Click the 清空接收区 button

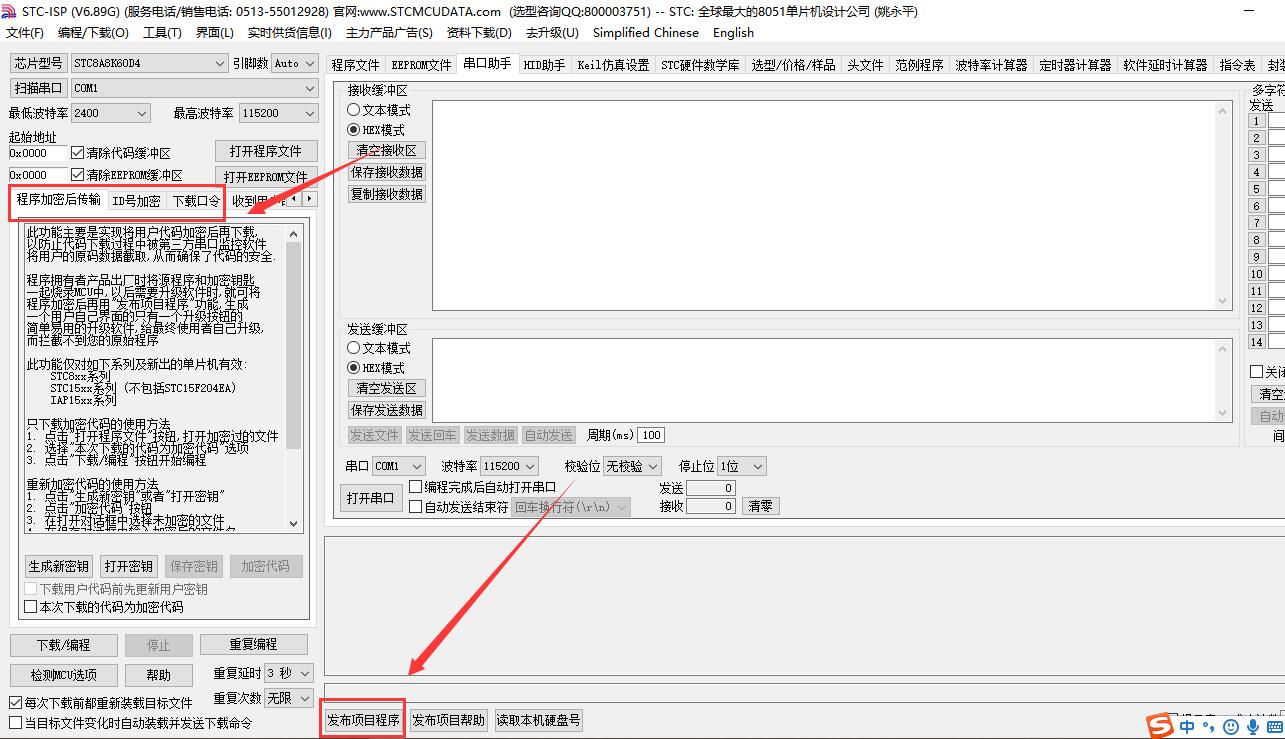pos(387,150)
